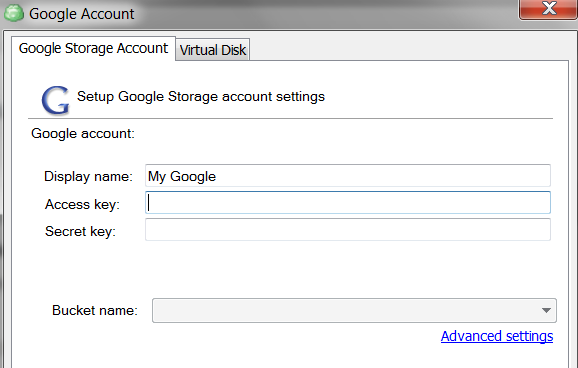Expand the Bucket name dropdown

(x=354, y=310)
